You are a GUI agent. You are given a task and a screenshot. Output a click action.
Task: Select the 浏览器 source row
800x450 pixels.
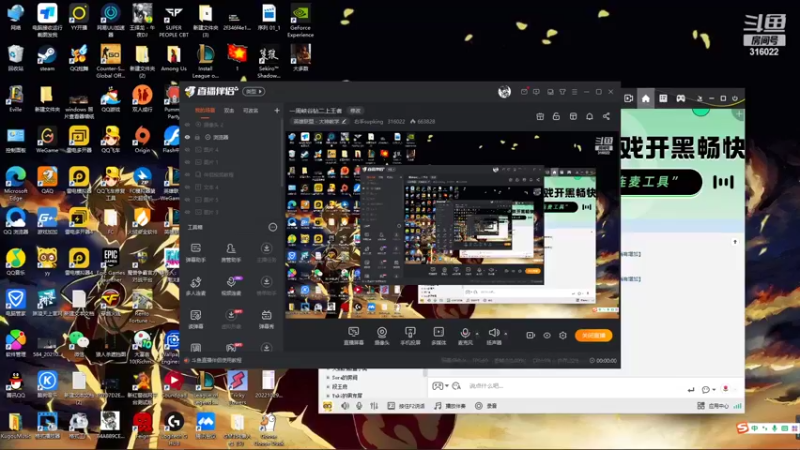click(232, 137)
